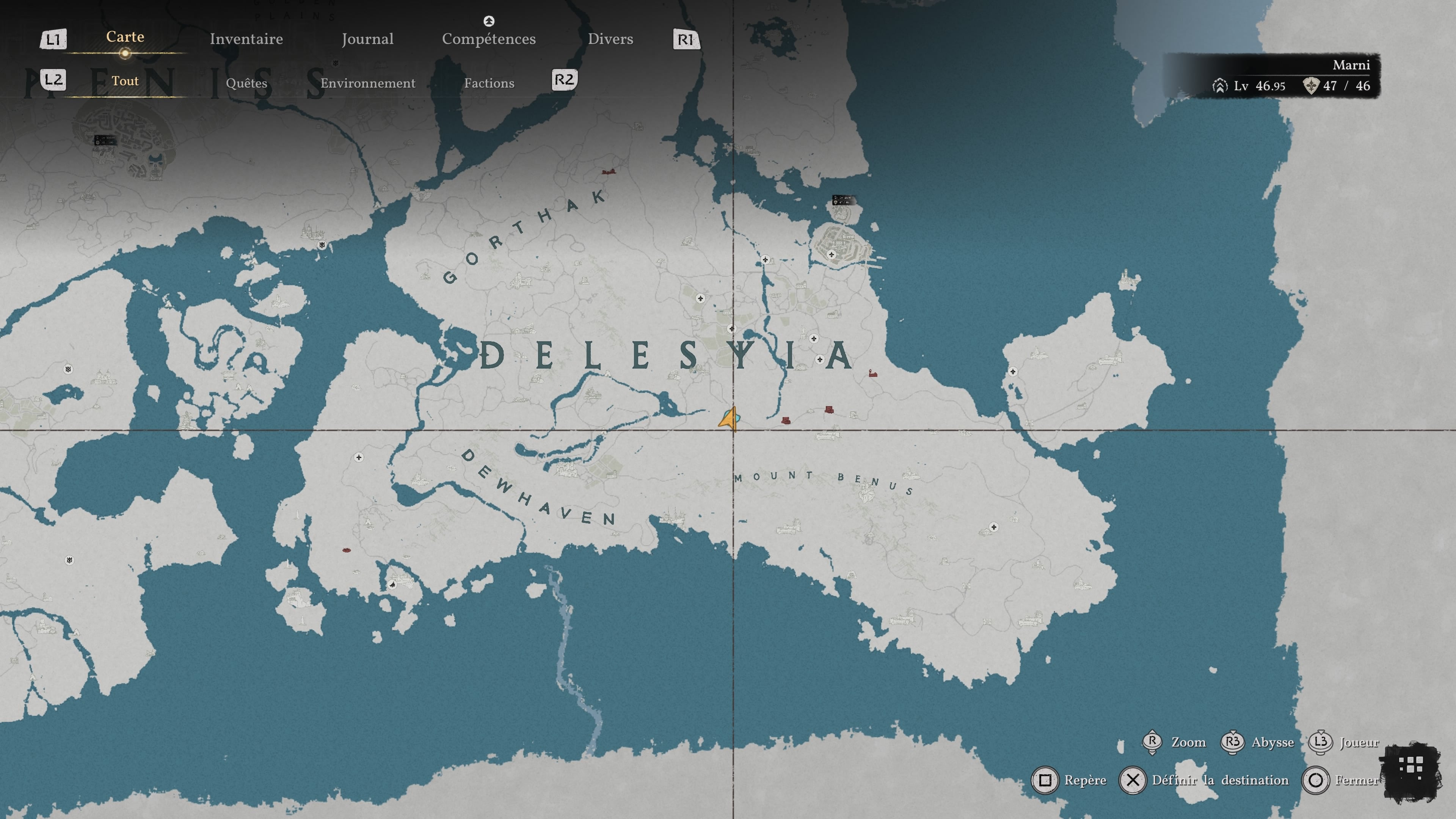1456x819 pixels.
Task: Select the cross marker inside the walled city
Action: click(832, 254)
